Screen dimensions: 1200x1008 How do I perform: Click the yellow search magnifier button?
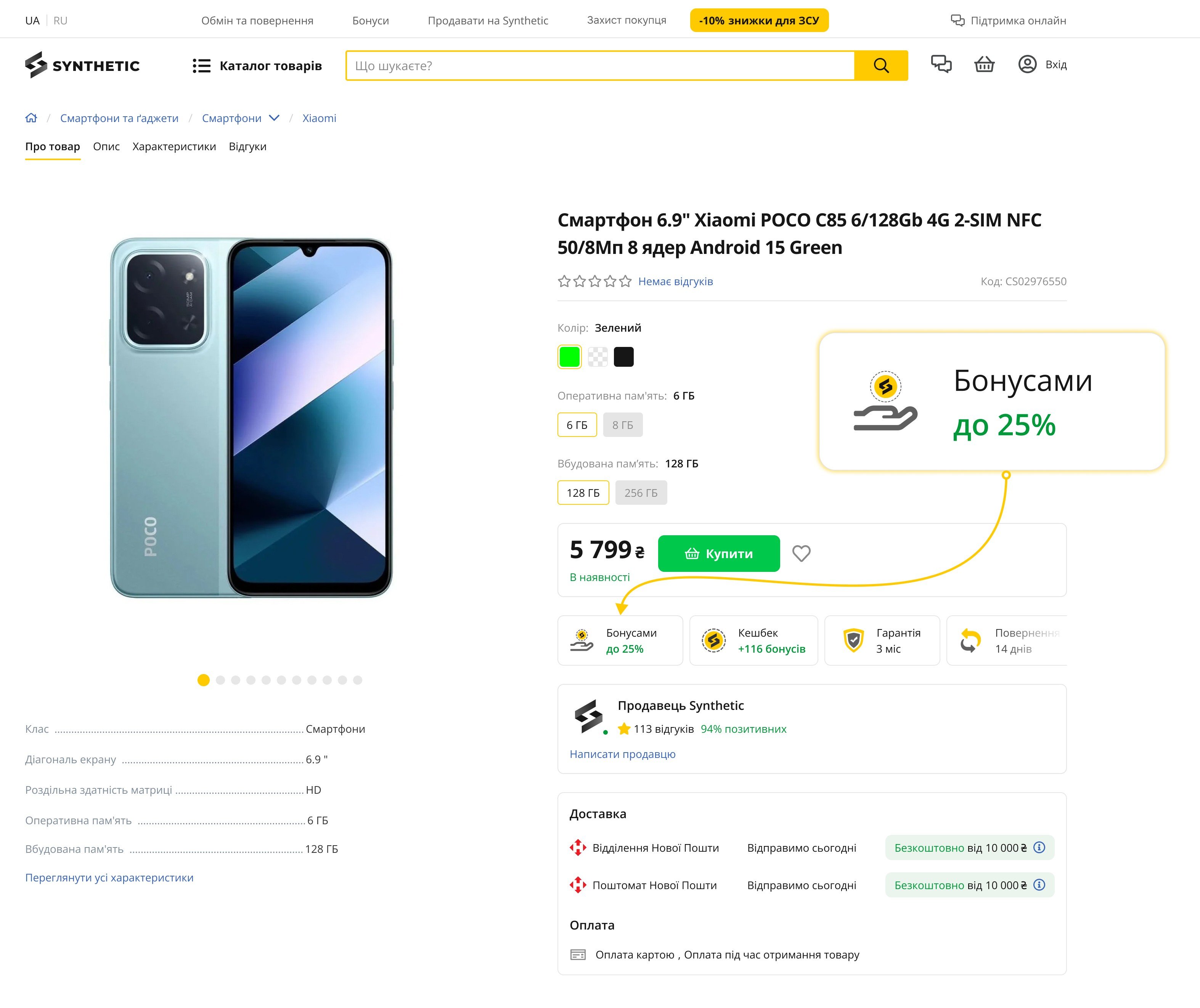pos(880,66)
